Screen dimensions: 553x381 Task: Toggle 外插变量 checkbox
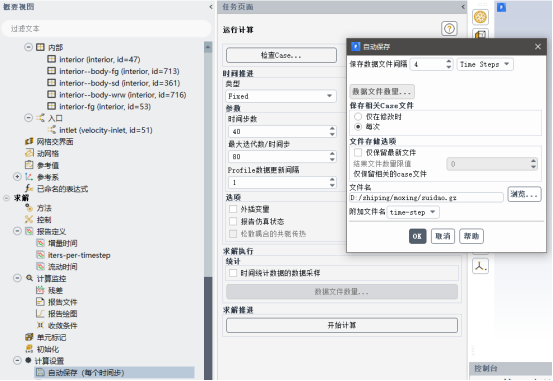233,209
